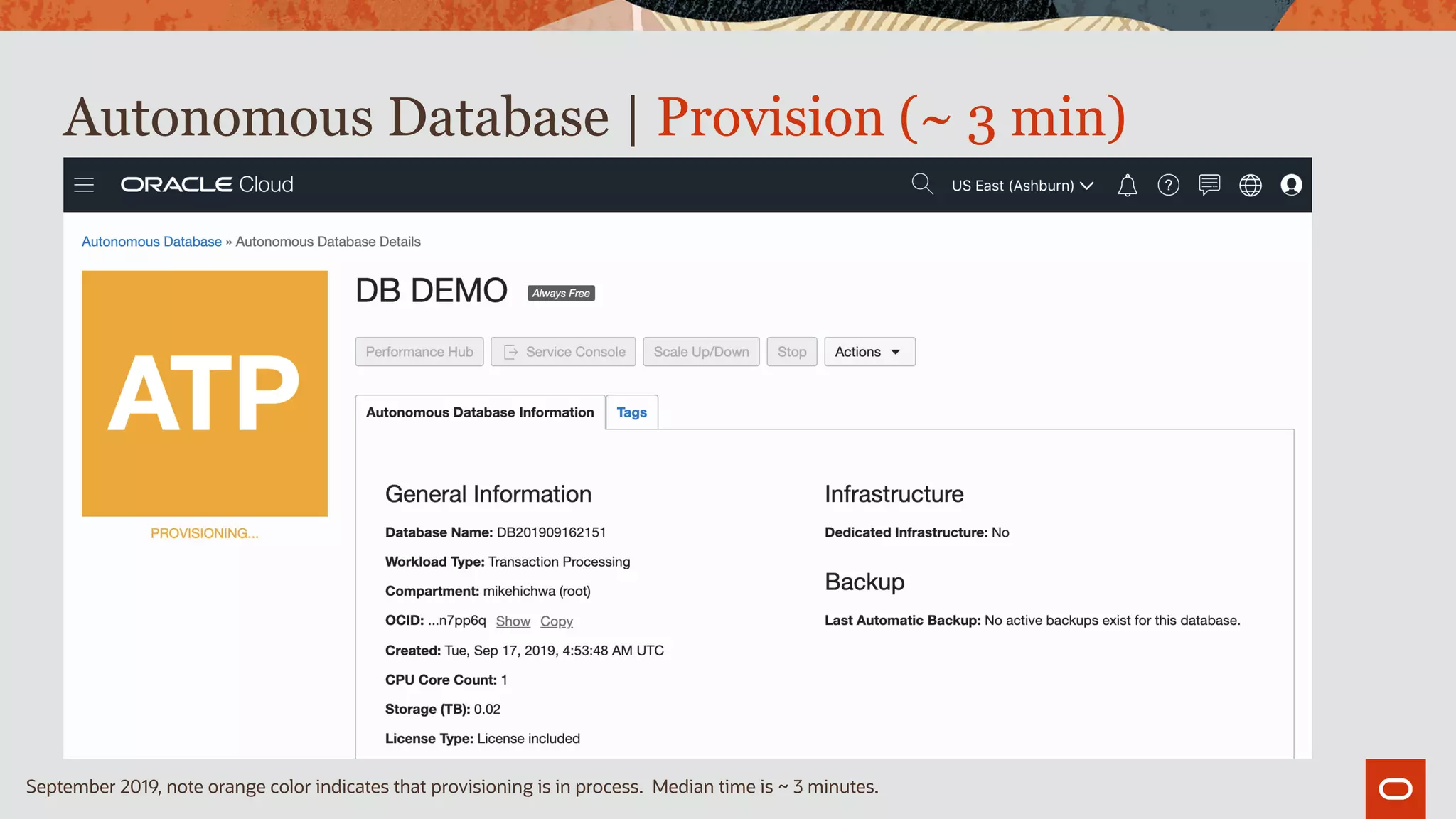Click the Transaction Processing workload value
The image size is (1456, 819).
(560, 562)
